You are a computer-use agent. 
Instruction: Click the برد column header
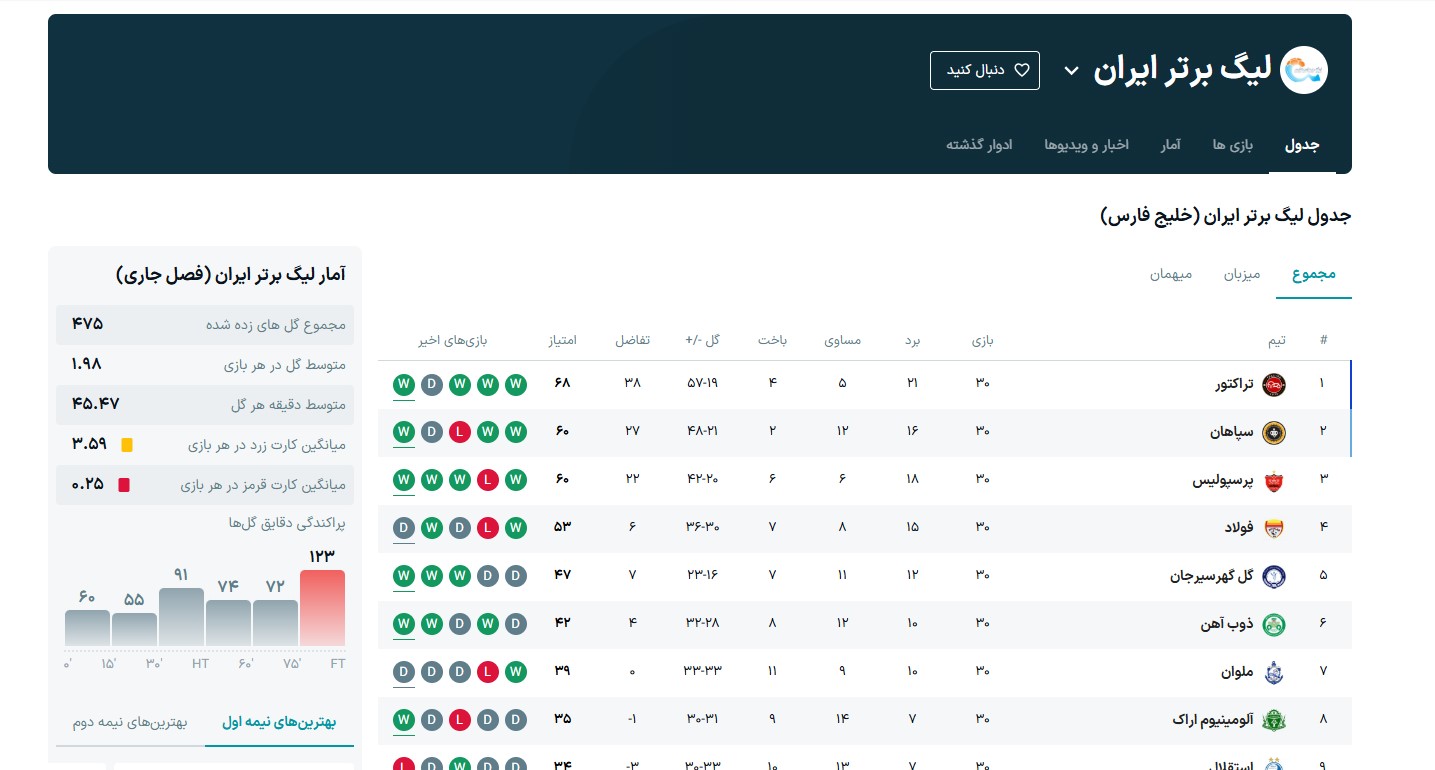coord(912,340)
